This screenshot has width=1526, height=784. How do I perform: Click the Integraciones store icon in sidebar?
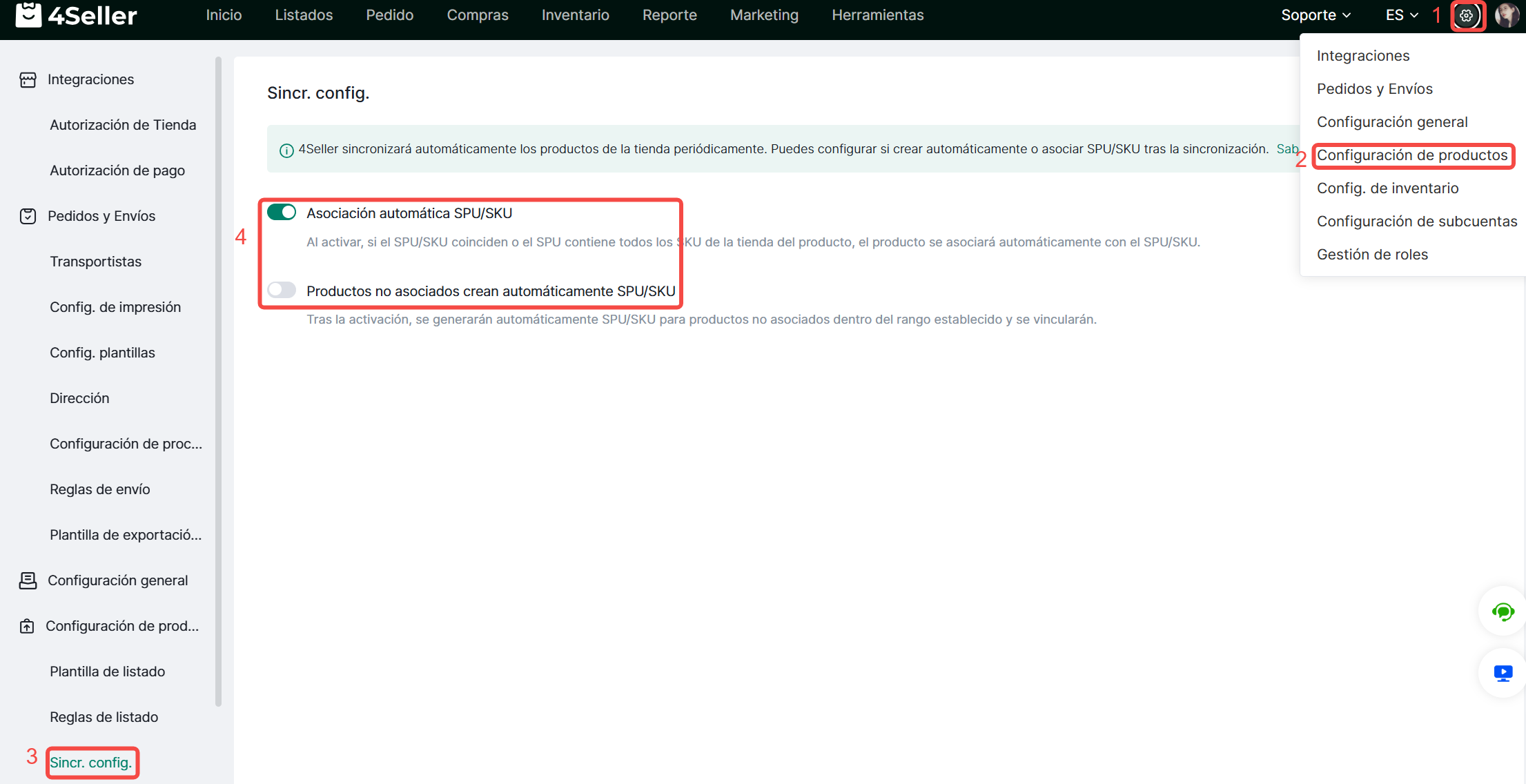point(28,80)
